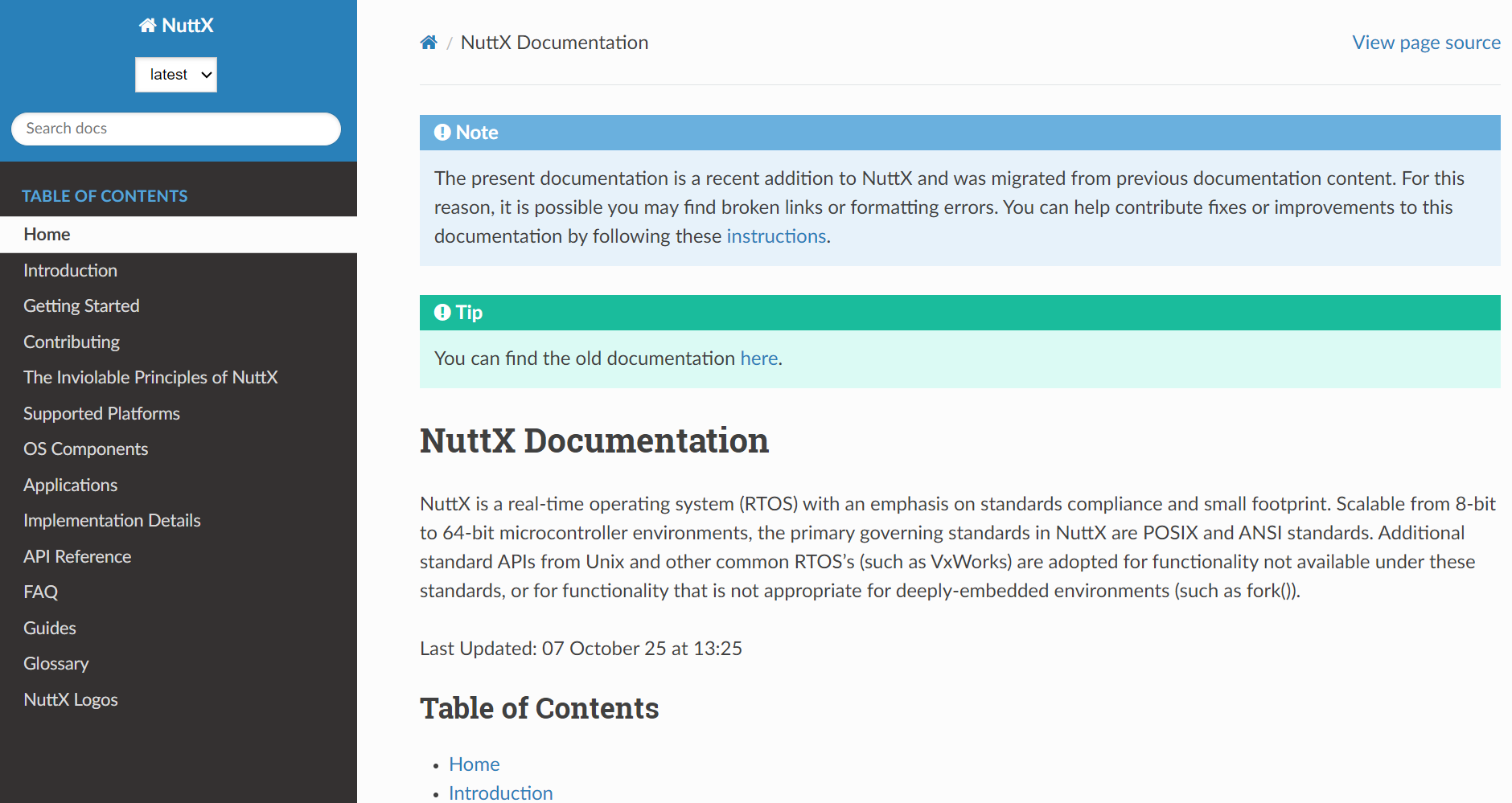Open API Reference in sidebar
This screenshot has width=1512, height=803.
[179, 557]
